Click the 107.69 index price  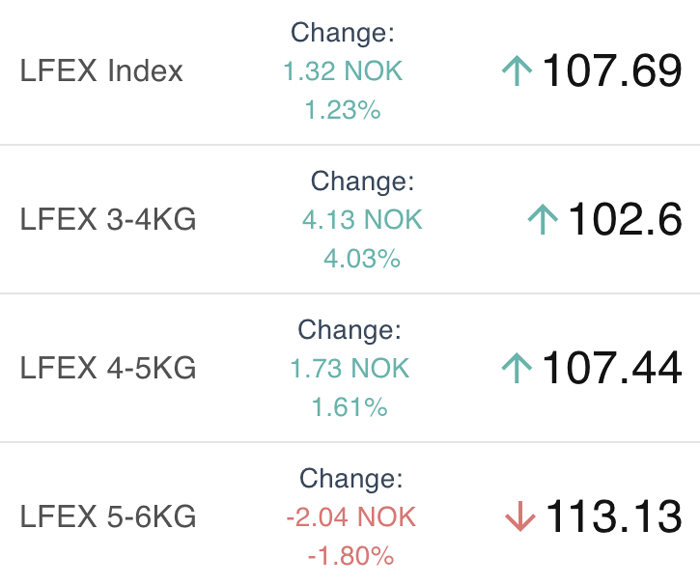(612, 71)
